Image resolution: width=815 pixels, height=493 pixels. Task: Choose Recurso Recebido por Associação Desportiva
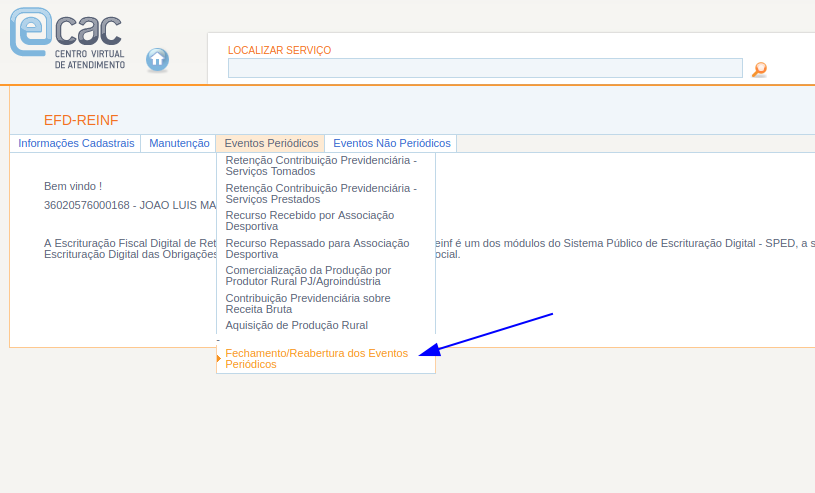[310, 221]
